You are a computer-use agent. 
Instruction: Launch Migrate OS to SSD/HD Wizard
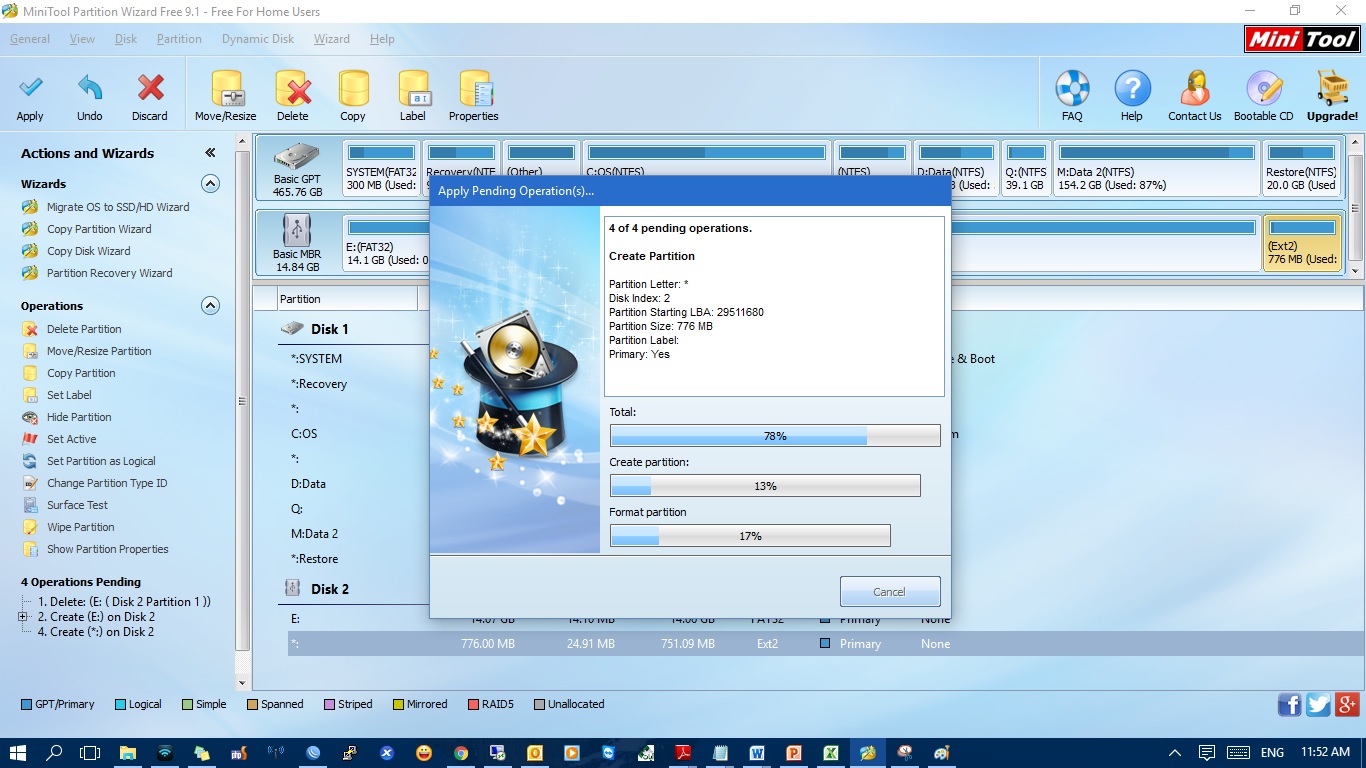pyautogui.click(x=118, y=207)
